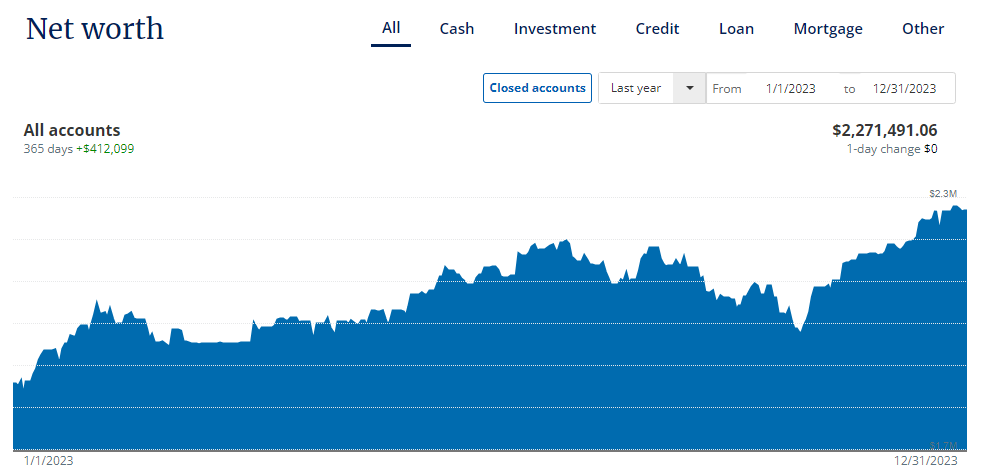Click the 1-day change $0 text

pyautogui.click(x=892, y=149)
